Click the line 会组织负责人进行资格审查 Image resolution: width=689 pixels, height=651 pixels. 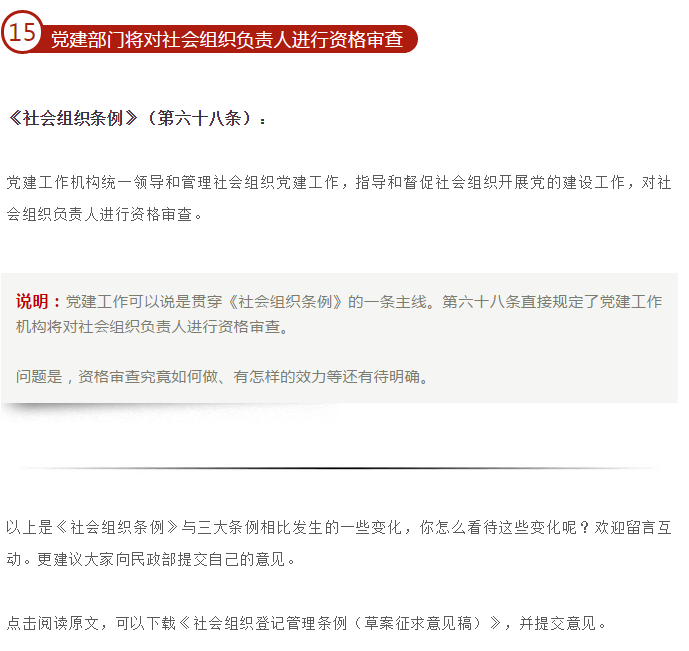[x=104, y=214]
